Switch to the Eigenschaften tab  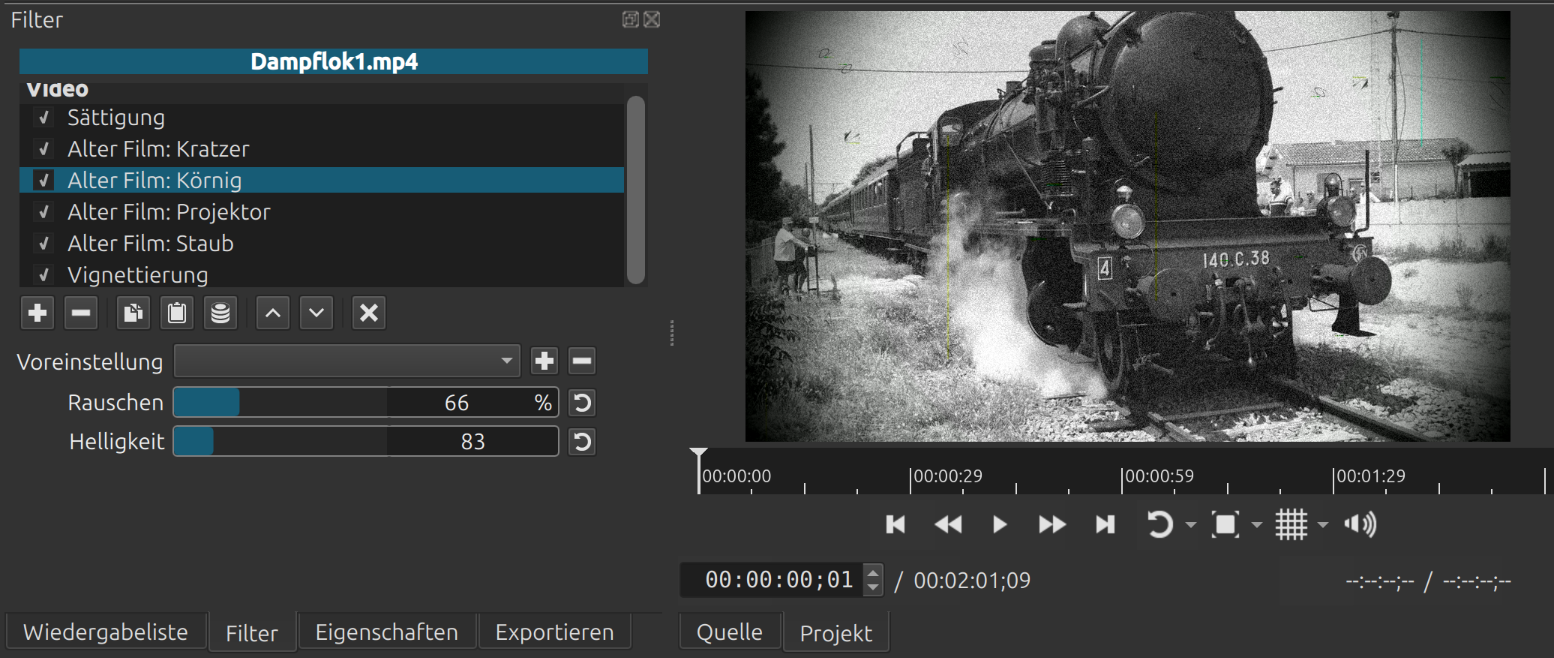pyautogui.click(x=386, y=632)
